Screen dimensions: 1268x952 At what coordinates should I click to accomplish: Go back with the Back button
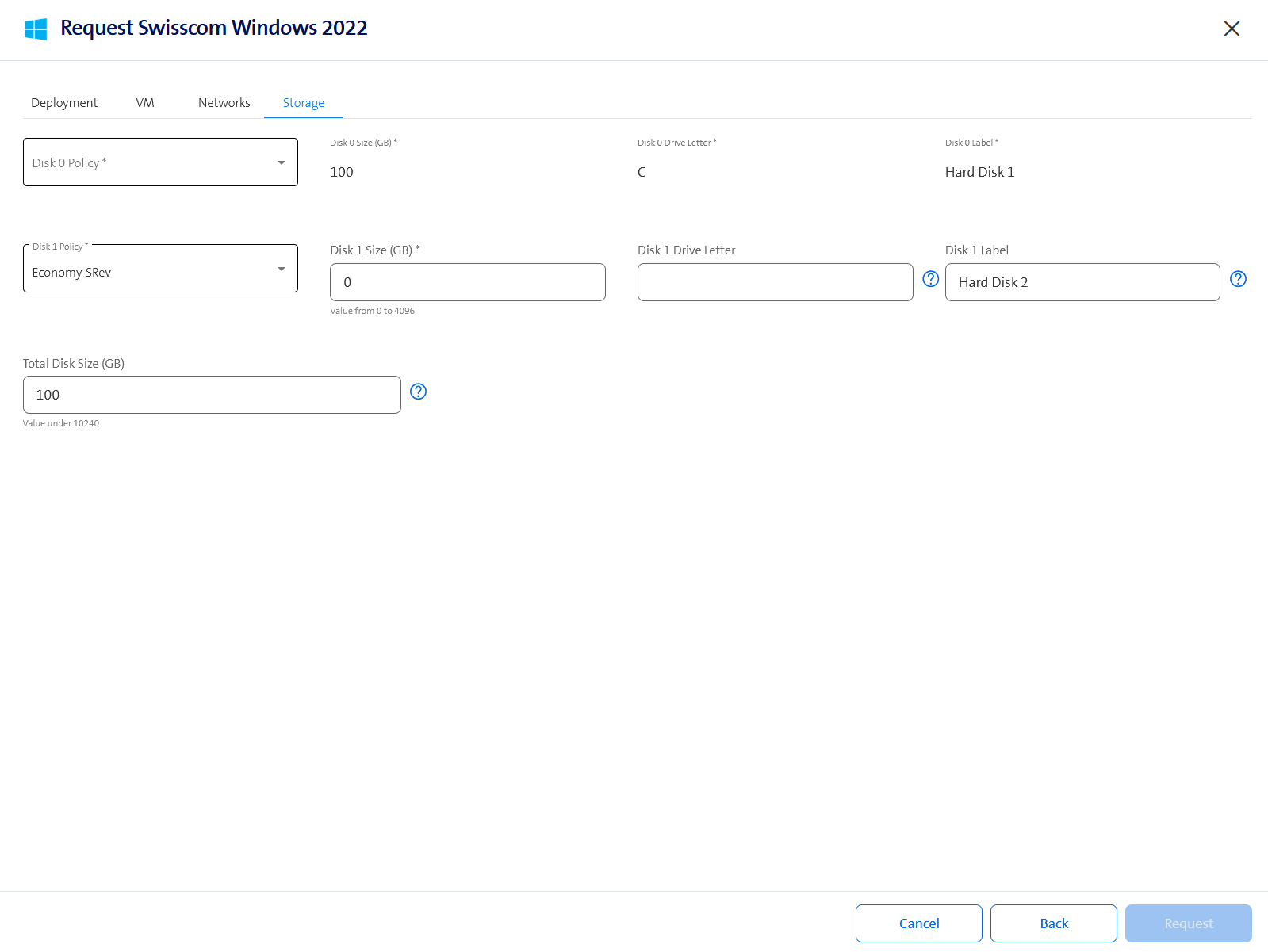tap(1054, 923)
